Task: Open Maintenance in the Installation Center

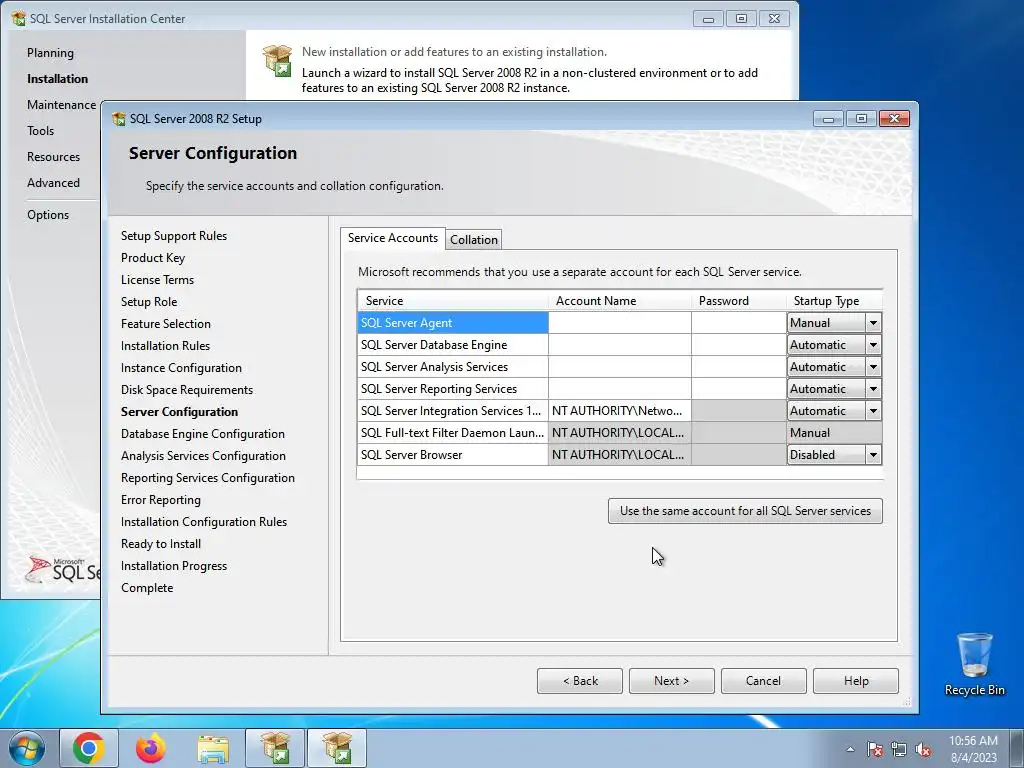Action: [61, 104]
